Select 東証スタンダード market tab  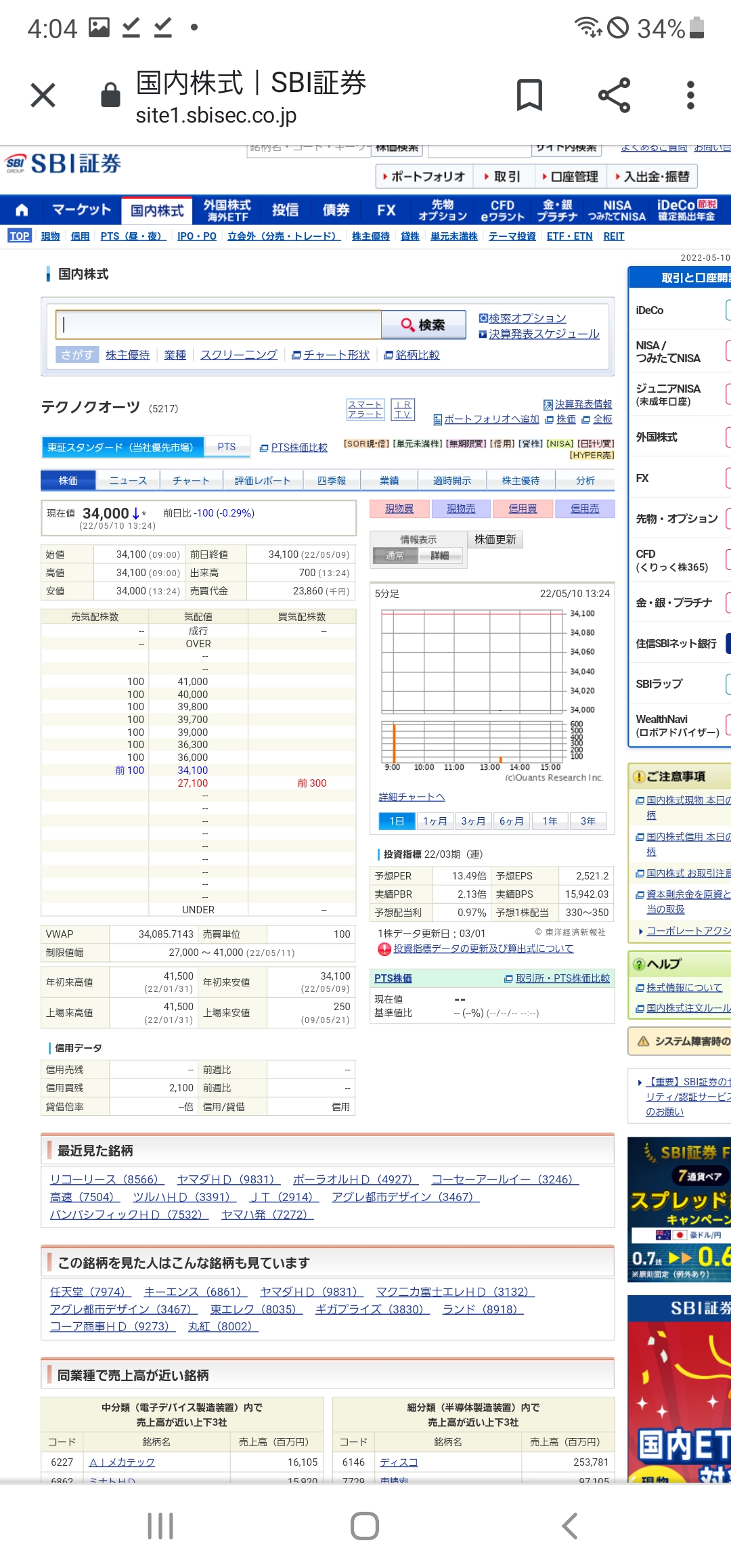coord(123,447)
